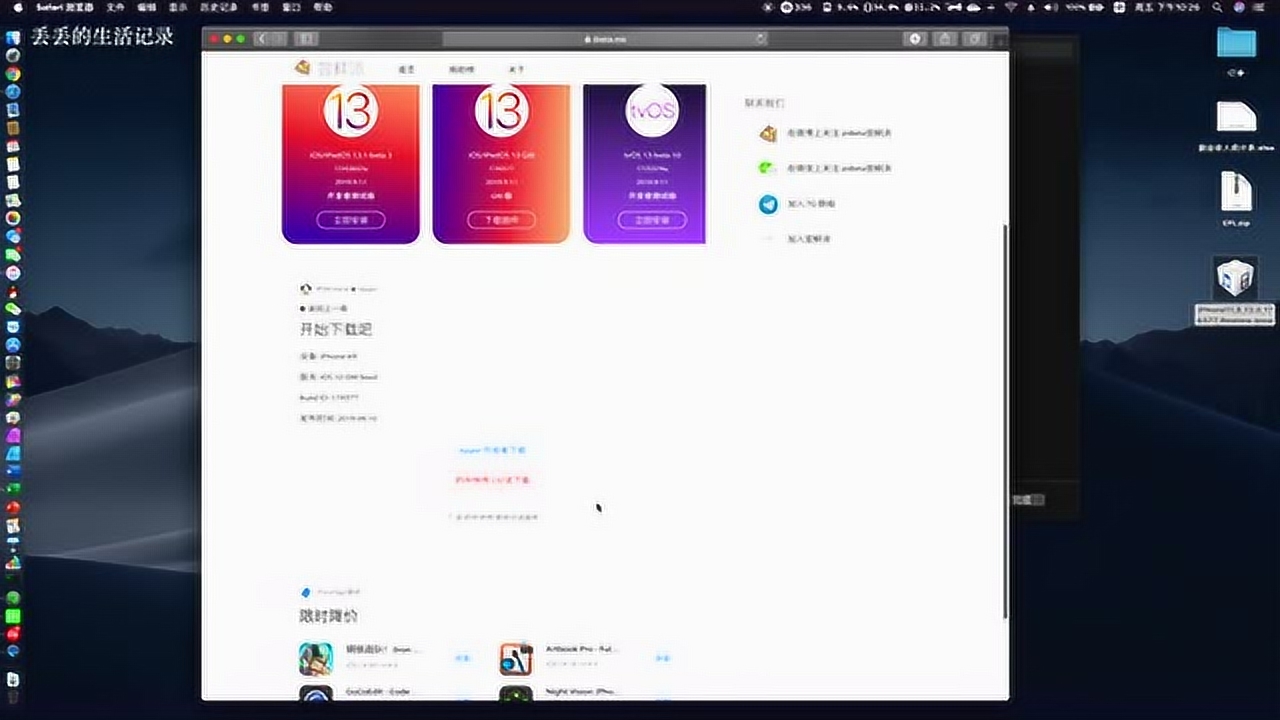Click the first app icon in the discount list

tap(316, 658)
